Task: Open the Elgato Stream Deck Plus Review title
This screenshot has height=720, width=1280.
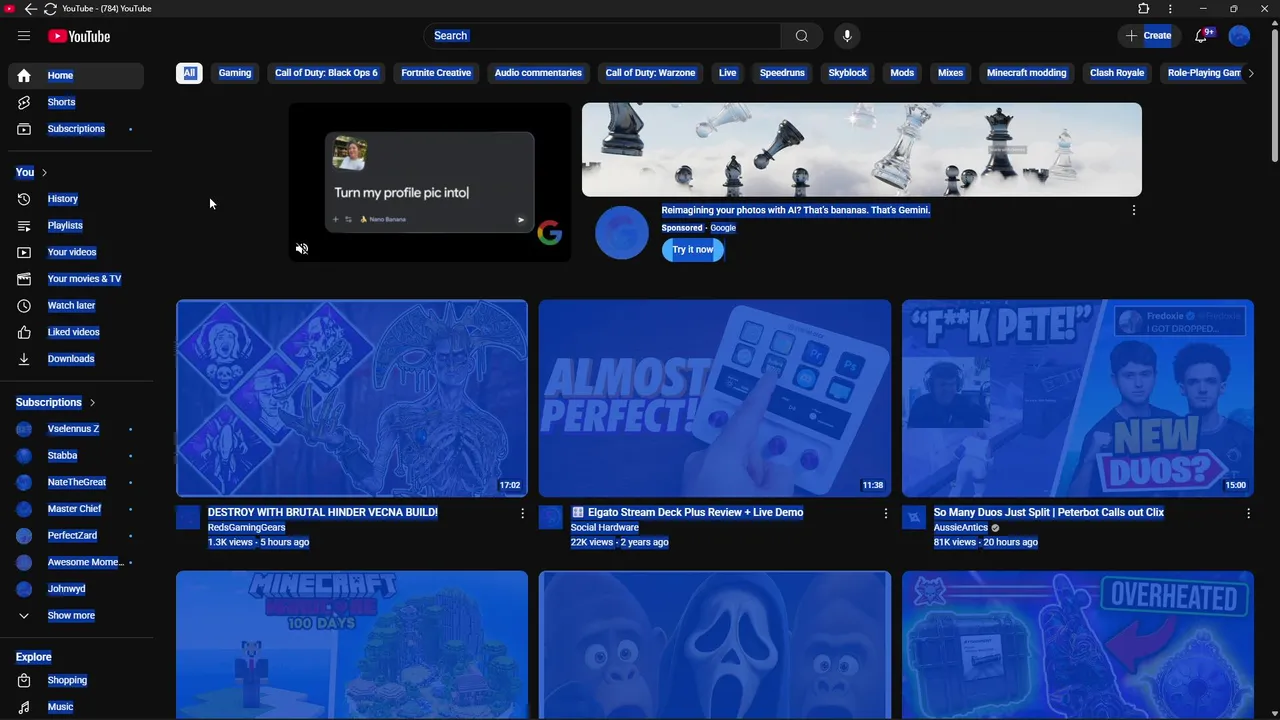Action: click(687, 513)
